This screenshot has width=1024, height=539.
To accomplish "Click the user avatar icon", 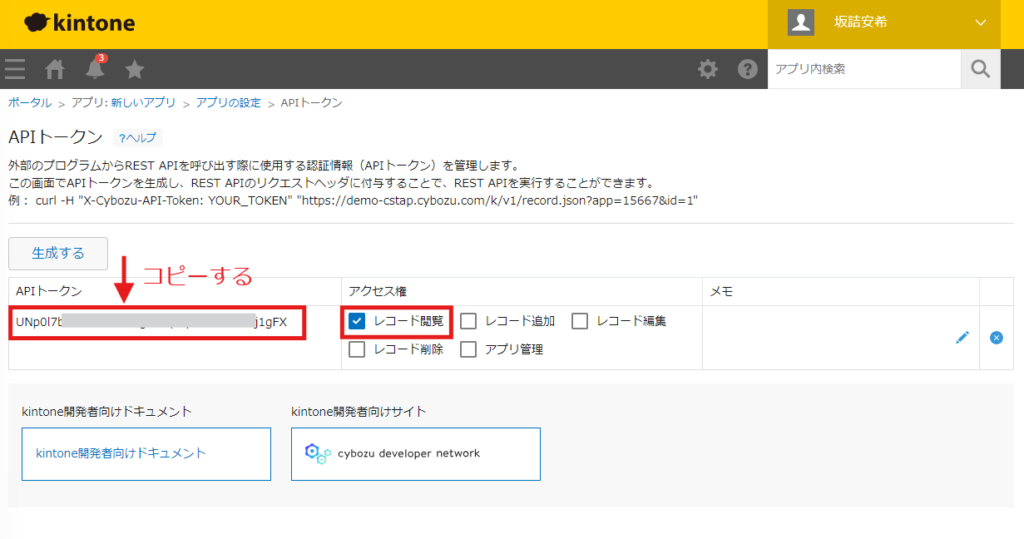I will tap(801, 22).
